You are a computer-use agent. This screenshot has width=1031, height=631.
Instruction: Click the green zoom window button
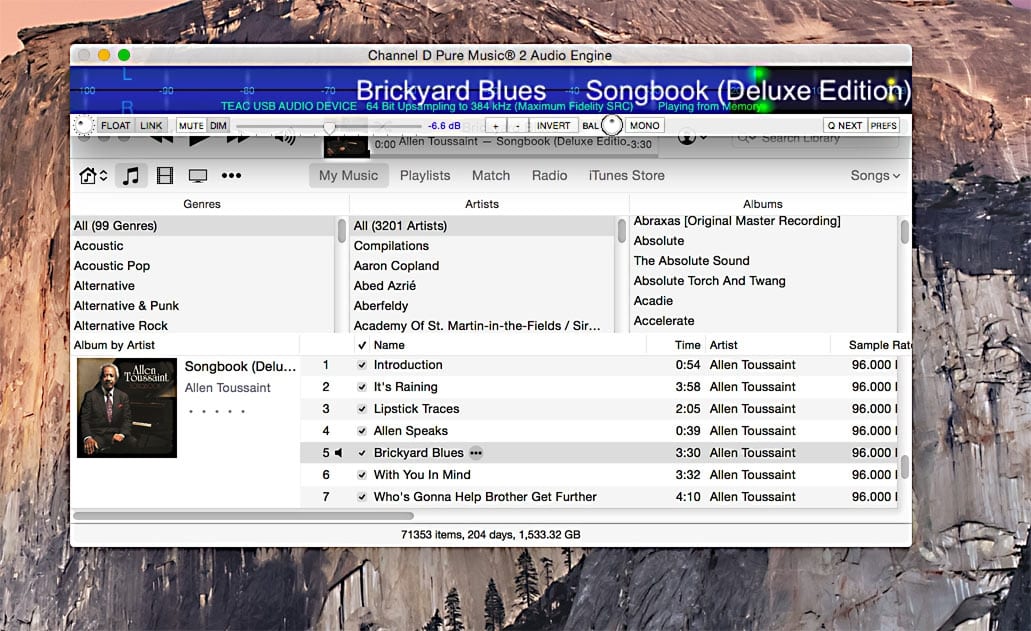pyautogui.click(x=124, y=55)
